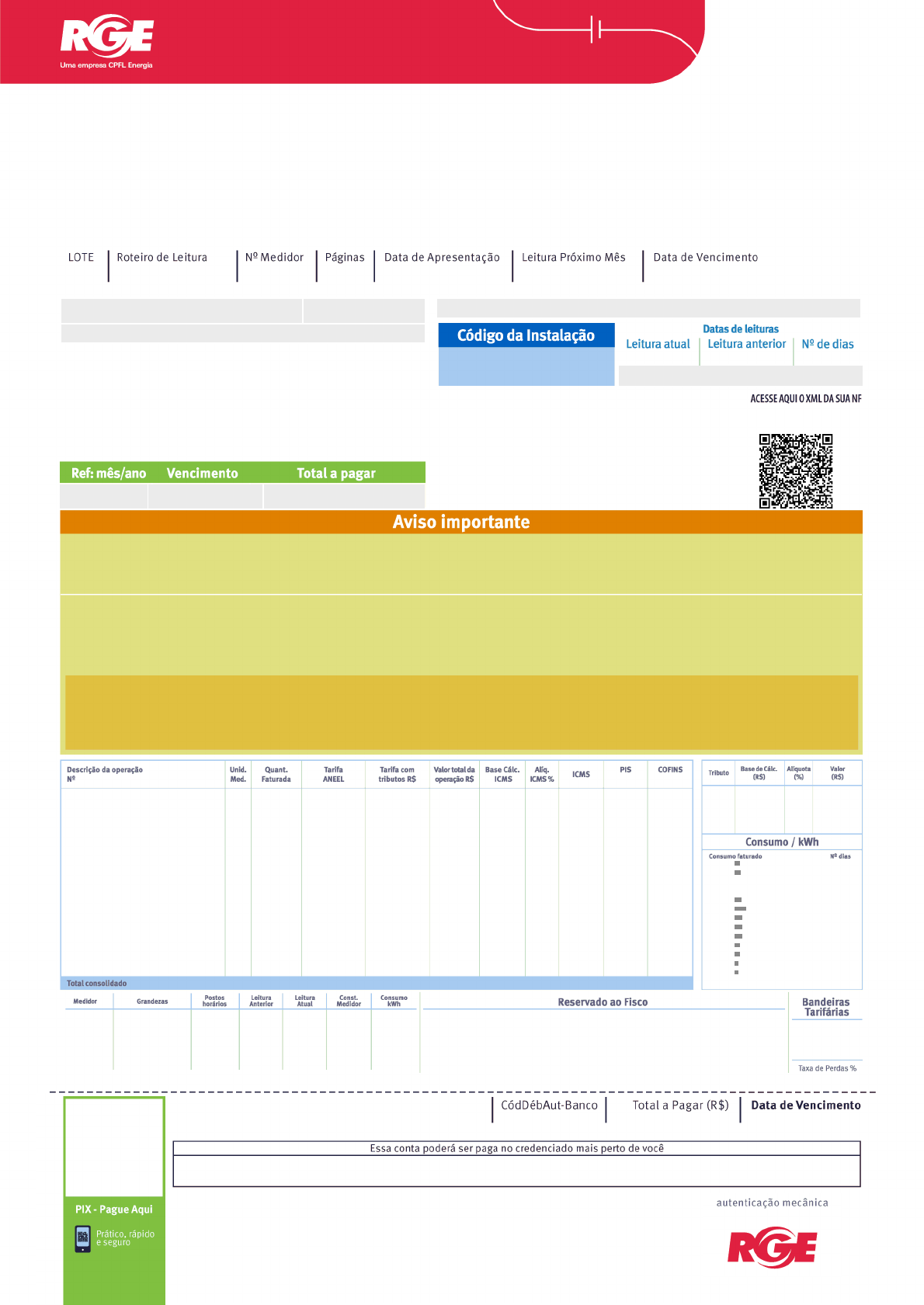Viewport: 924px width, 1305px height.
Task: Click the light blue field under Código da Instalação
Action: coord(526,366)
